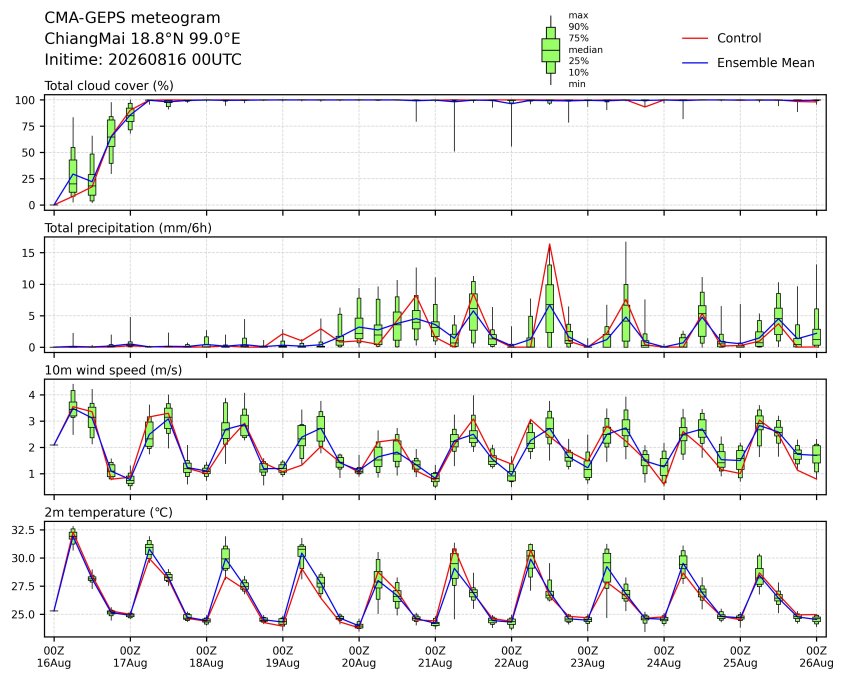845x680 pixels.
Task: Click the "00Z 20Aug" x-axis tick label
Action: (x=359, y=657)
